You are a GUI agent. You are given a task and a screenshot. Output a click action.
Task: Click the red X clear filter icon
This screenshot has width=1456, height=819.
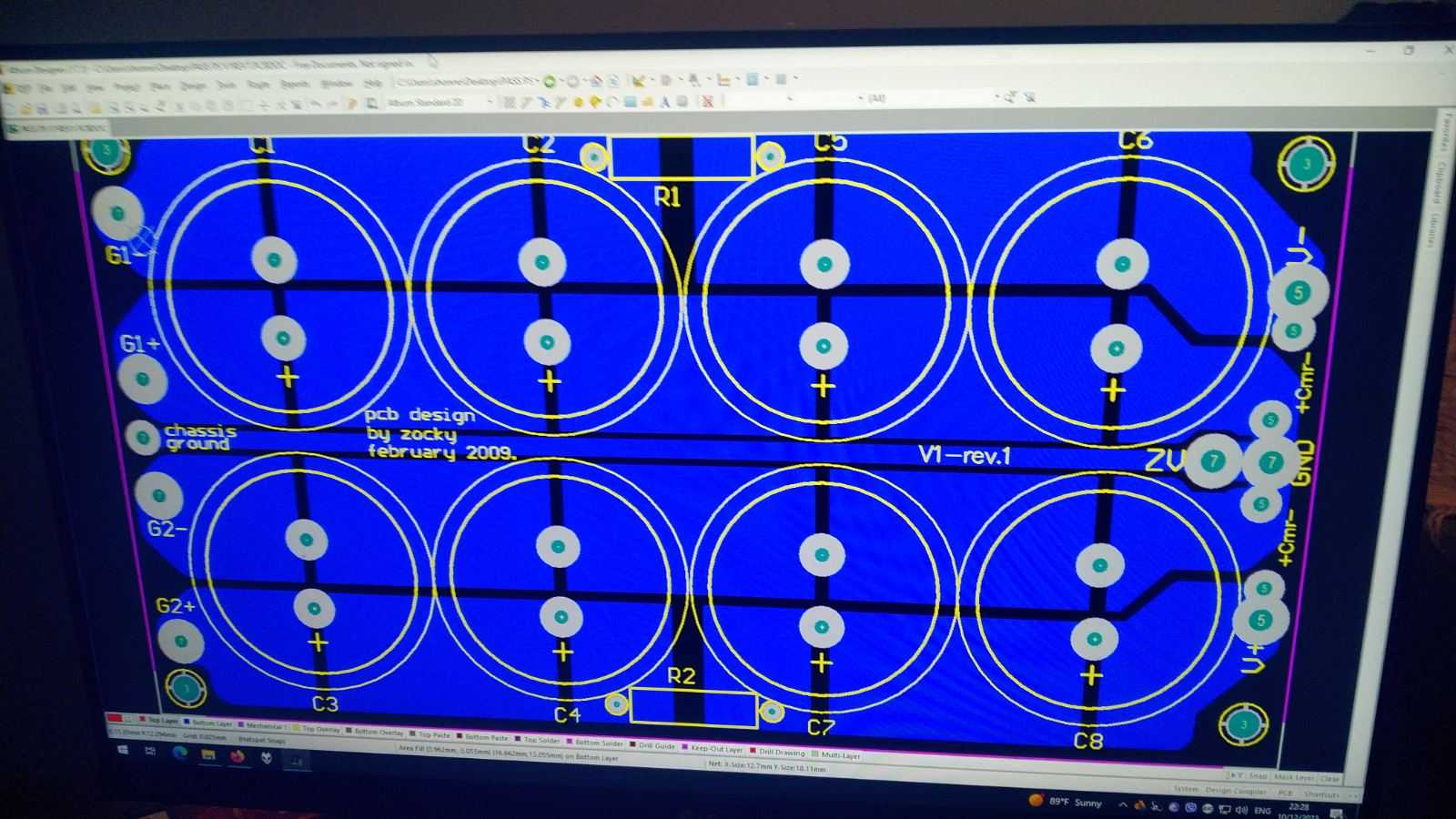click(x=708, y=102)
